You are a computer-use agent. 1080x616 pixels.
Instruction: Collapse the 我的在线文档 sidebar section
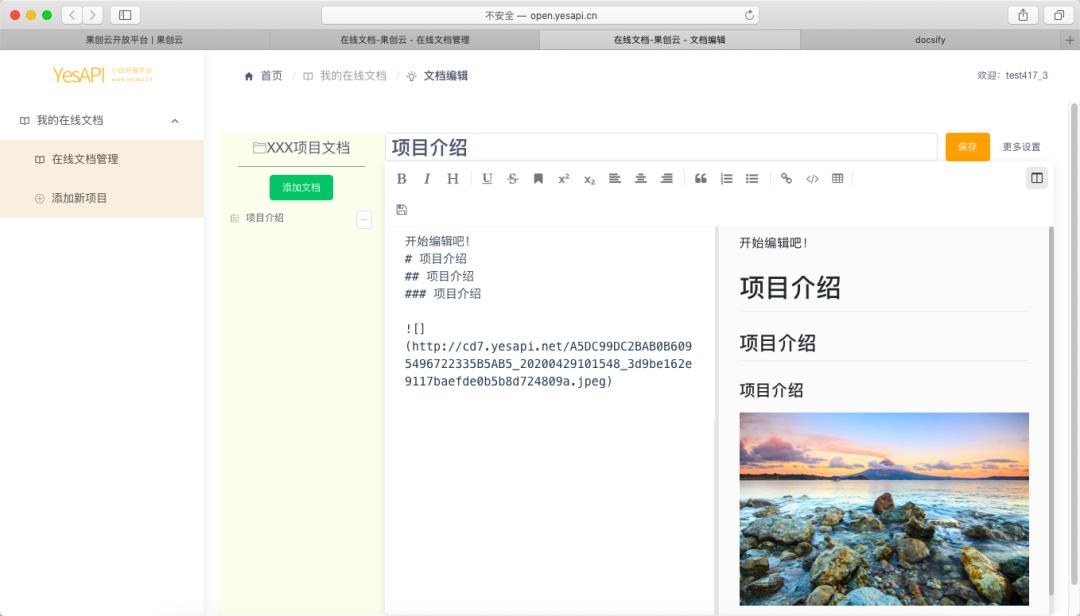[x=175, y=120]
